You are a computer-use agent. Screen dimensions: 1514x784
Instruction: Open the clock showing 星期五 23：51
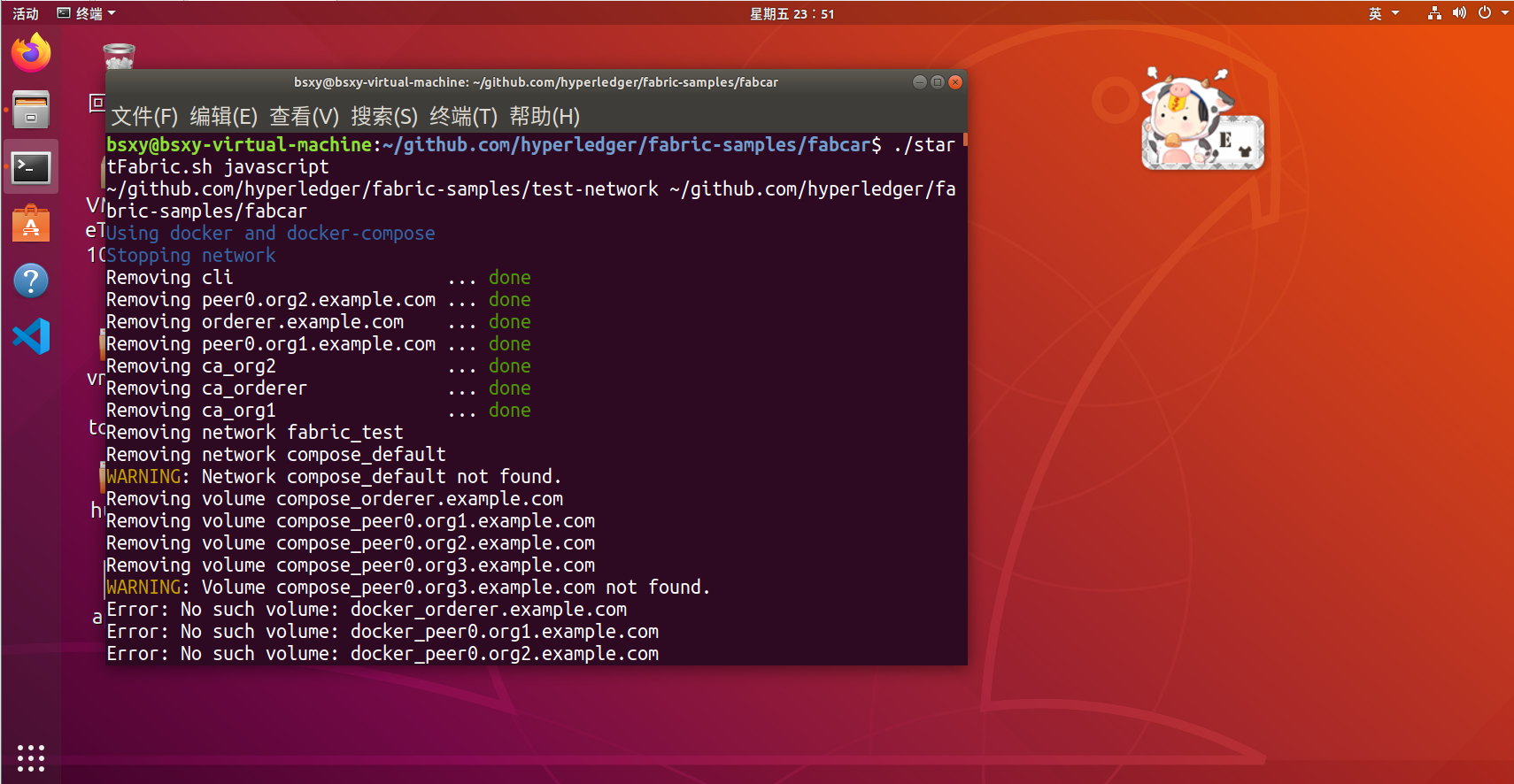792,13
